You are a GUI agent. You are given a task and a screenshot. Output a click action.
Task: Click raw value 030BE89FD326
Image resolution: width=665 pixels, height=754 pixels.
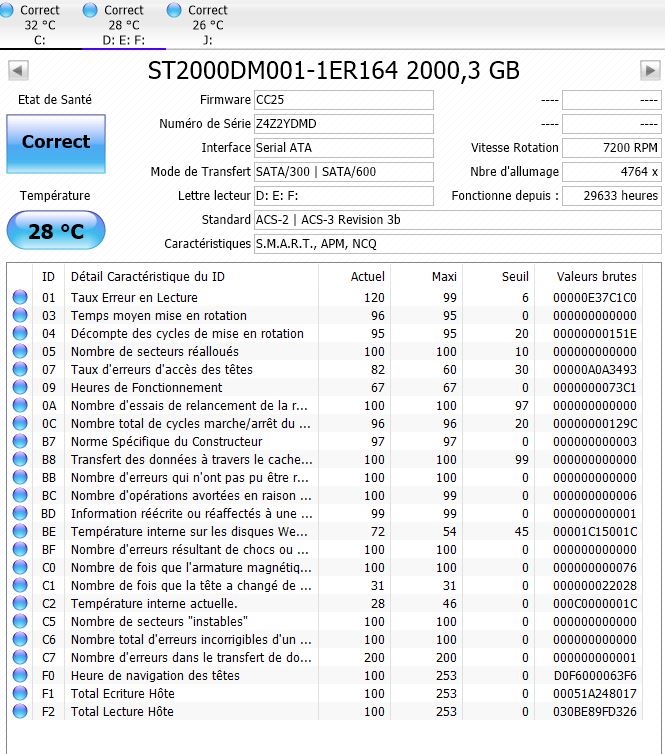click(x=595, y=712)
